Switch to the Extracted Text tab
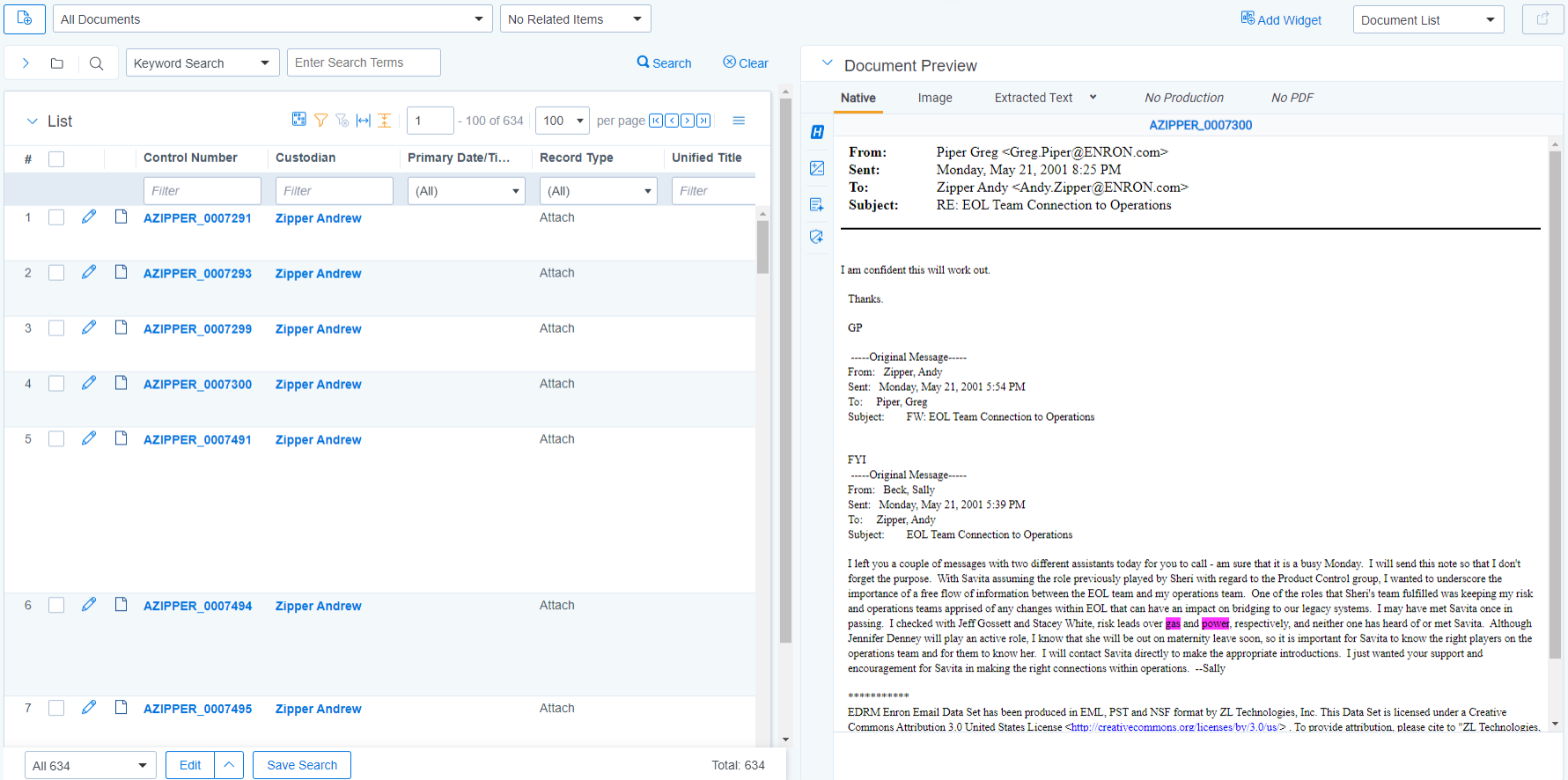The width and height of the screenshot is (1568, 780). (1034, 98)
